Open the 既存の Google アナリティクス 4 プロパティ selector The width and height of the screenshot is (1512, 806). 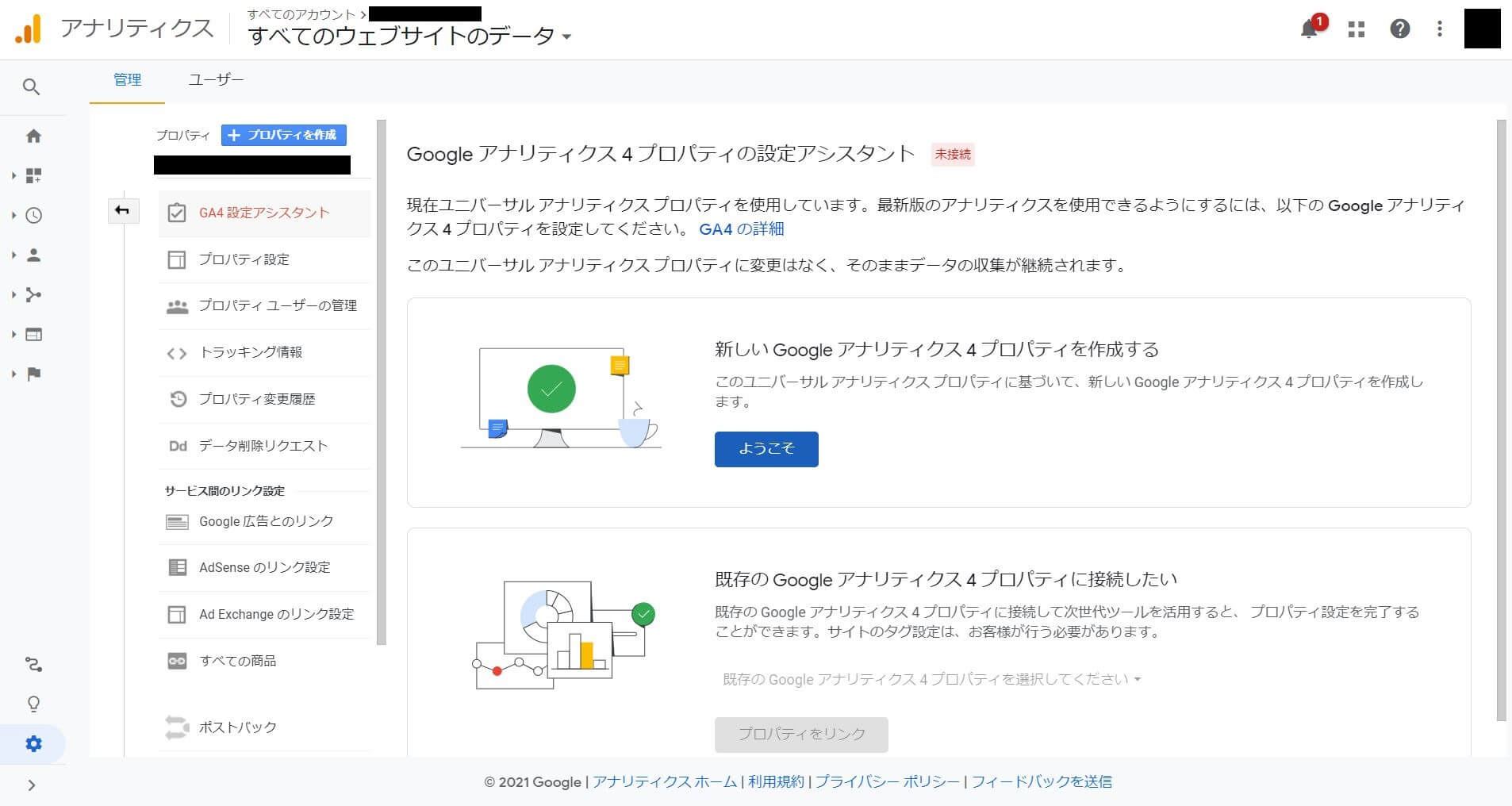(x=930, y=679)
